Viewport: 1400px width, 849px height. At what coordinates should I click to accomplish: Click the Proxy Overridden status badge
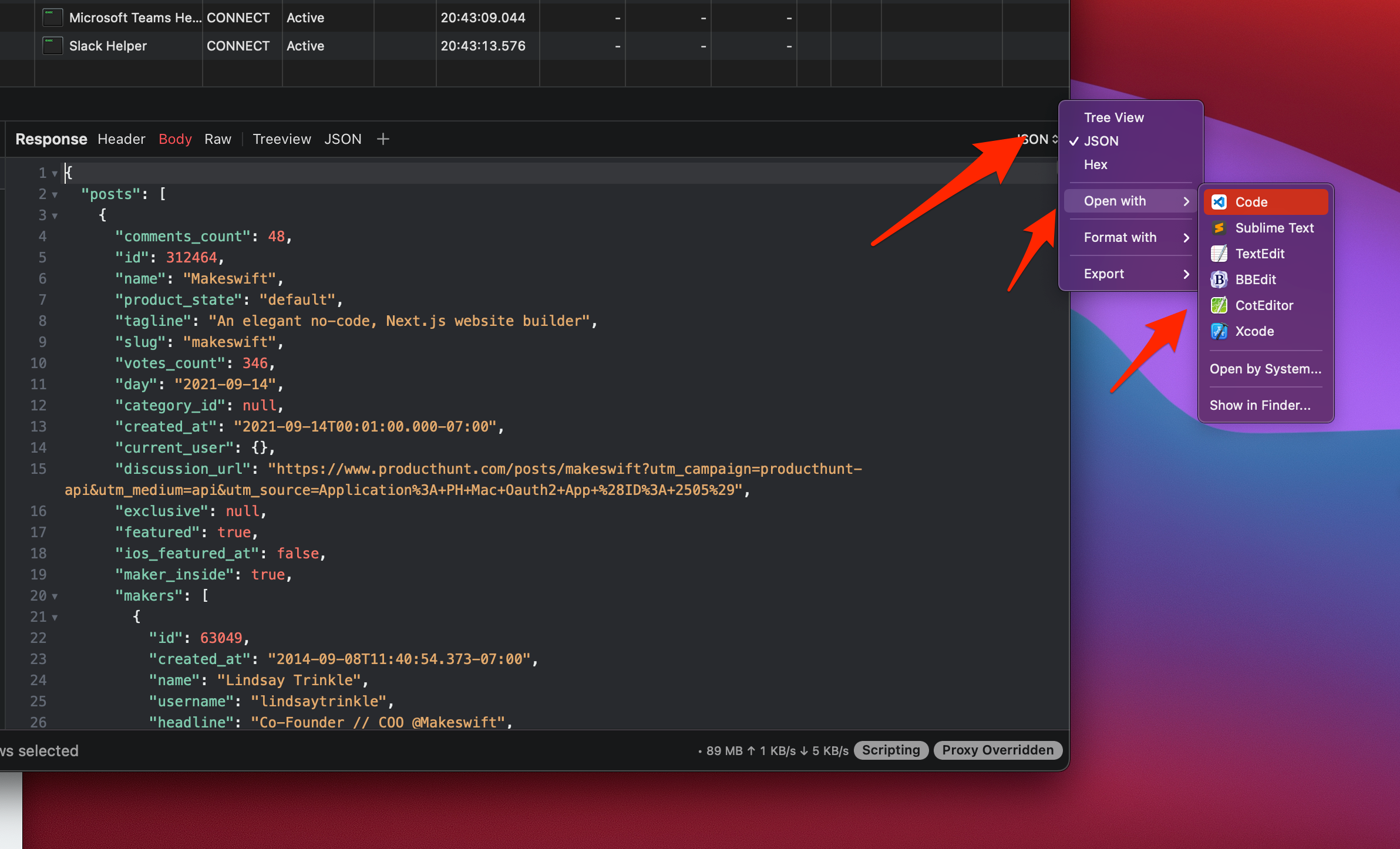[998, 750]
